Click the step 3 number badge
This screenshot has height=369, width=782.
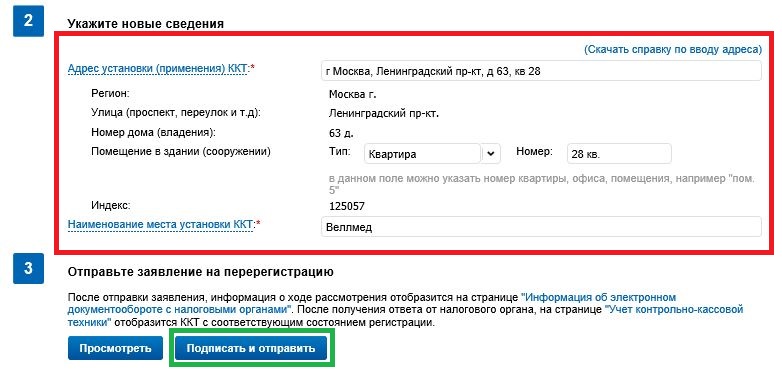pyautogui.click(x=28, y=268)
